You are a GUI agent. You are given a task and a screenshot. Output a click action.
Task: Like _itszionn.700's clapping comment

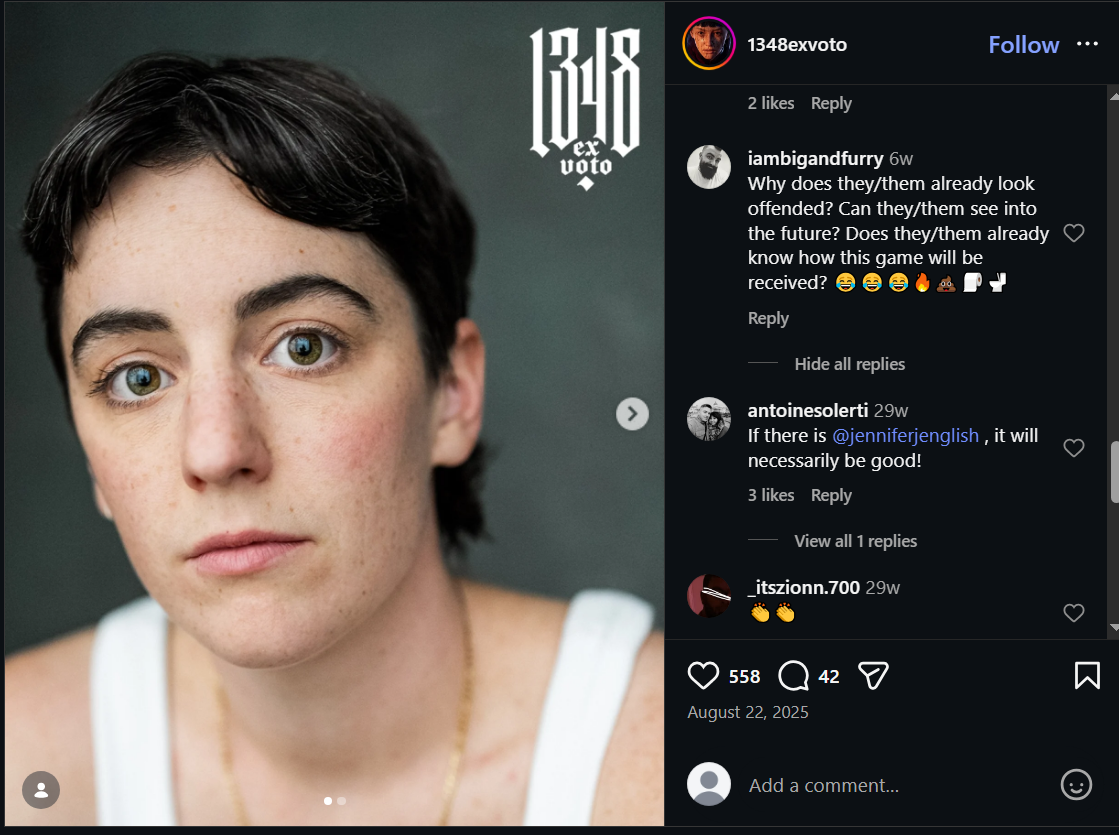tap(1074, 613)
